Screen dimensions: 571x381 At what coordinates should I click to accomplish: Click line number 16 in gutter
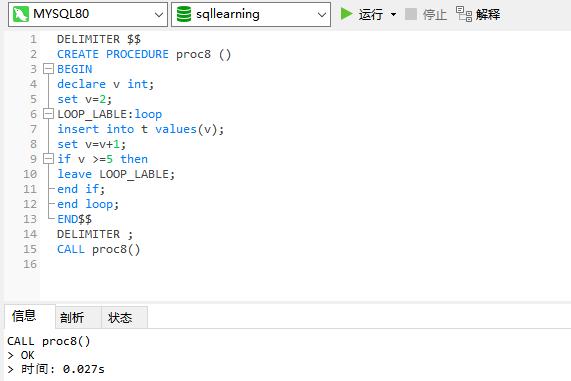click(30, 264)
